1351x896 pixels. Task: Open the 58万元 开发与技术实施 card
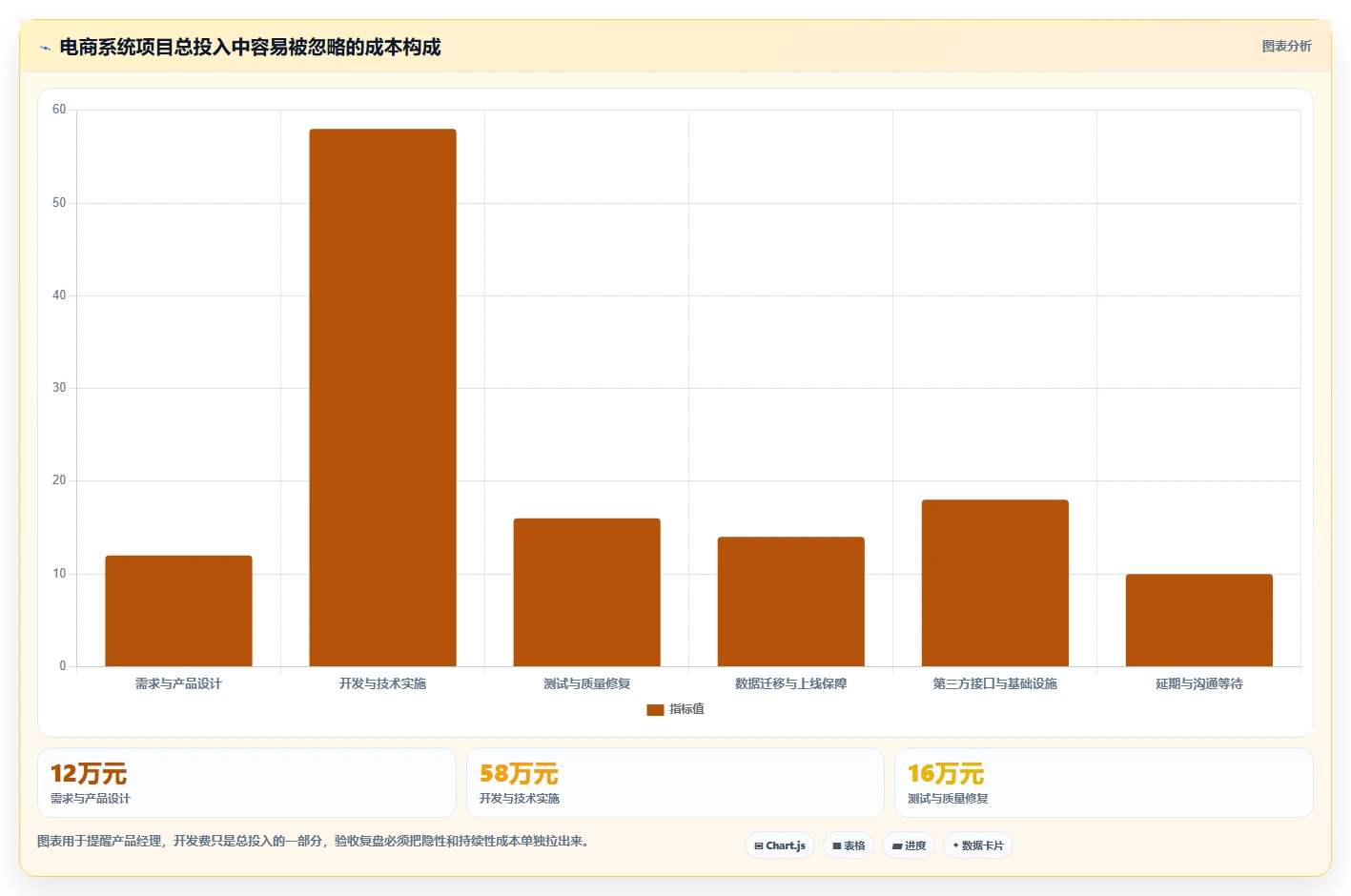pos(675,783)
